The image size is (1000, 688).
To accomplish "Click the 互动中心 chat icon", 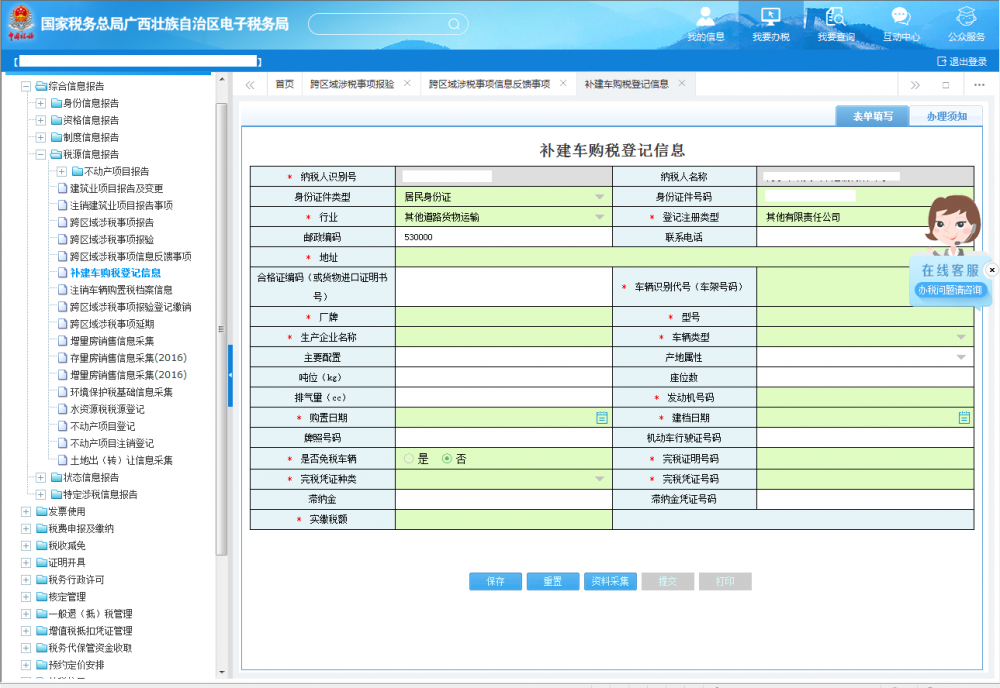I will pos(900,18).
